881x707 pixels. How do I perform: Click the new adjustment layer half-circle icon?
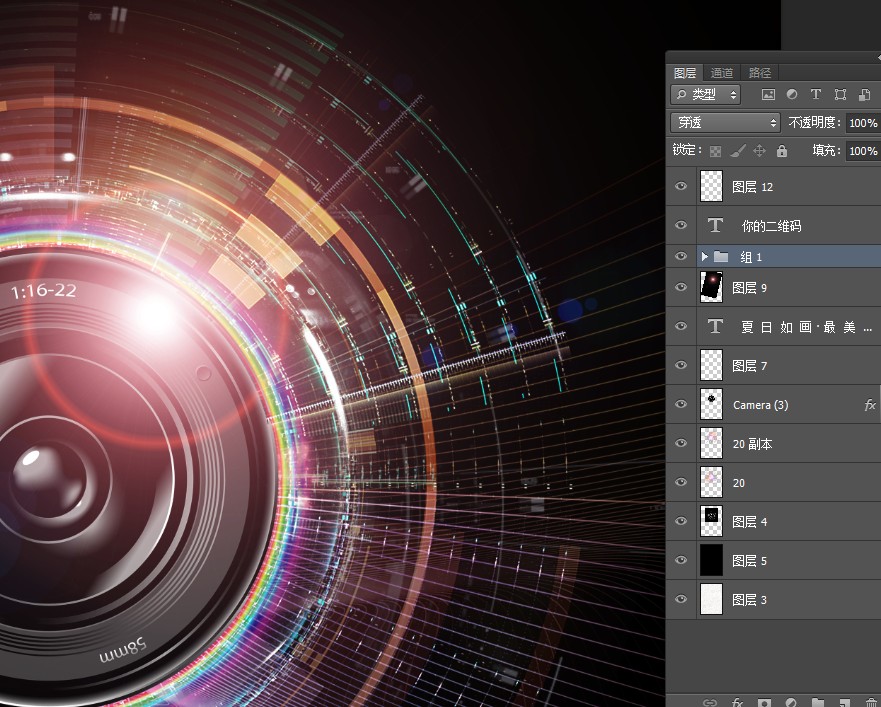[791, 702]
